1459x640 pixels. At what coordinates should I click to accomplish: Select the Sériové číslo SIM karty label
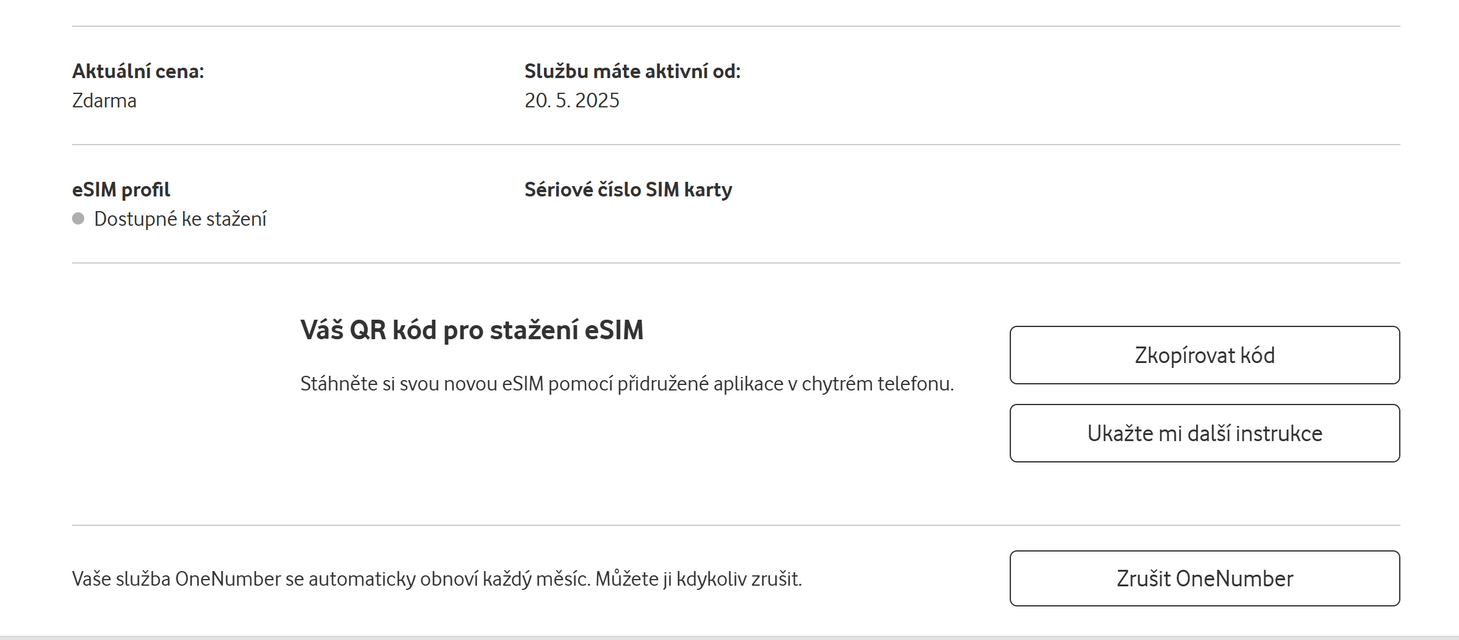pyautogui.click(x=628, y=190)
